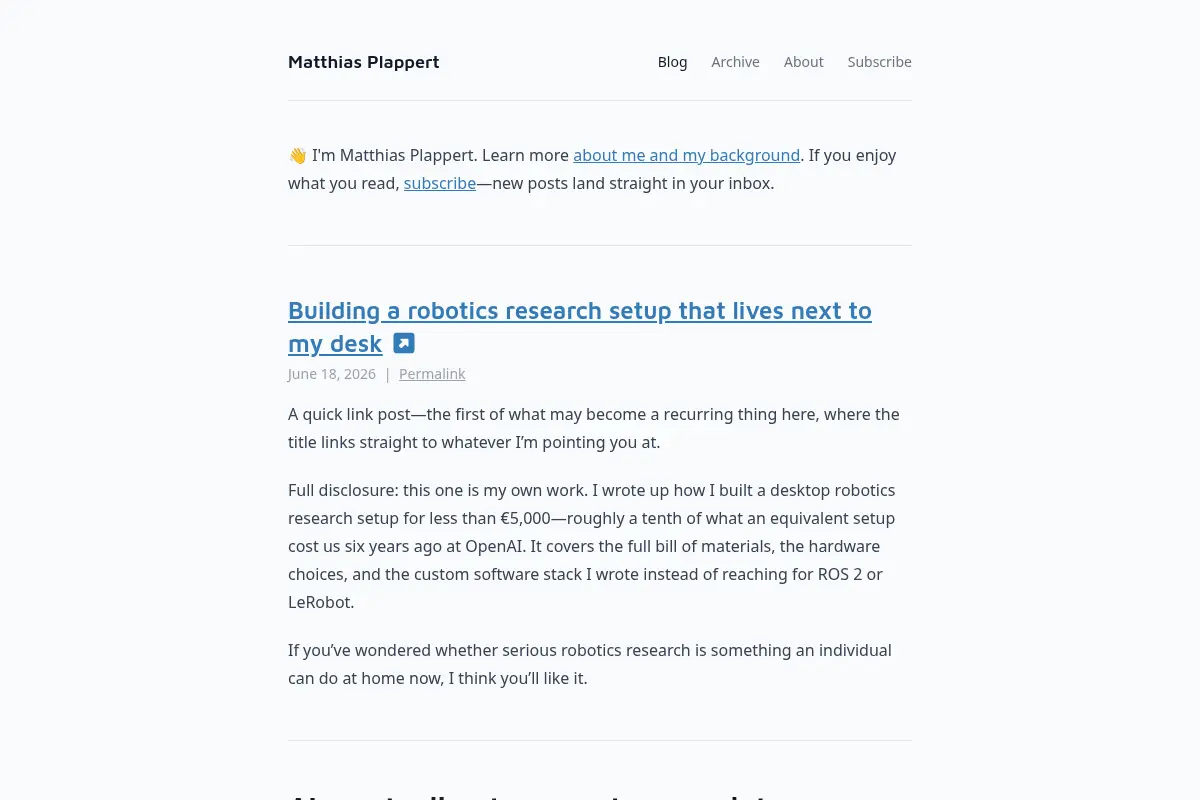Open the external link arrow icon beside the post title
The width and height of the screenshot is (1200, 800).
tap(404, 343)
